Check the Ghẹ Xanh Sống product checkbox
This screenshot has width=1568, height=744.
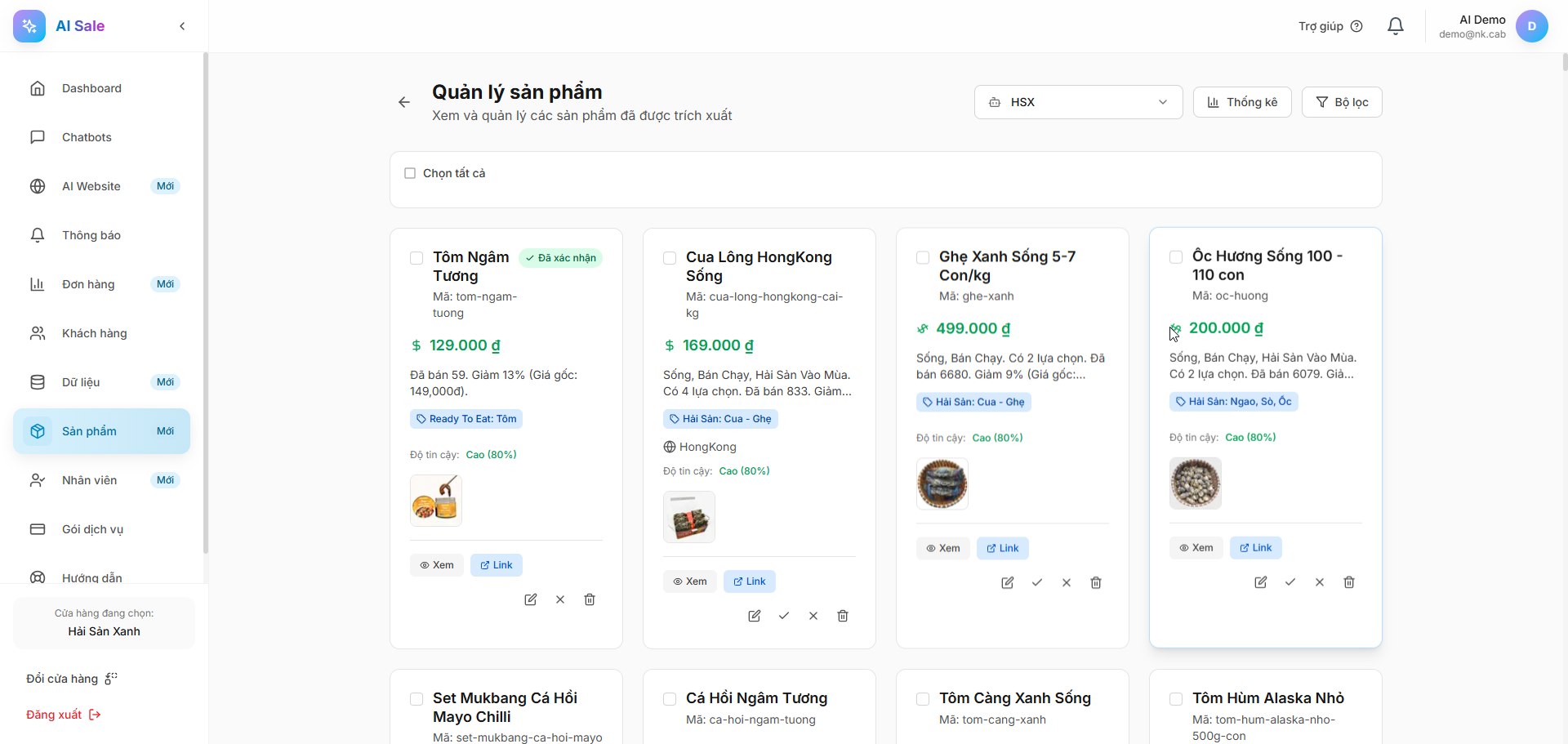[923, 257]
